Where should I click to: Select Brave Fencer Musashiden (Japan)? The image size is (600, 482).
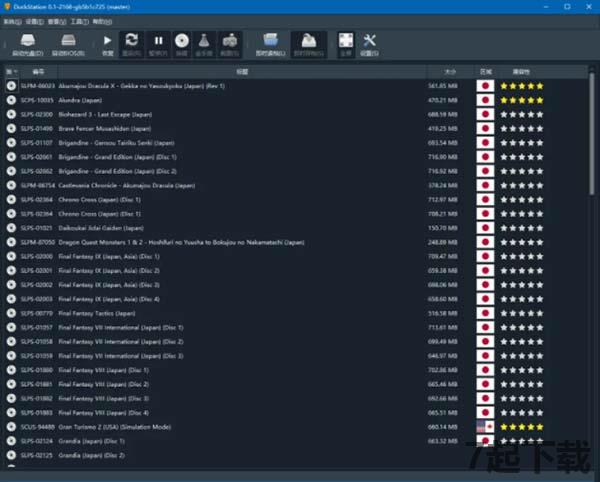(105, 129)
